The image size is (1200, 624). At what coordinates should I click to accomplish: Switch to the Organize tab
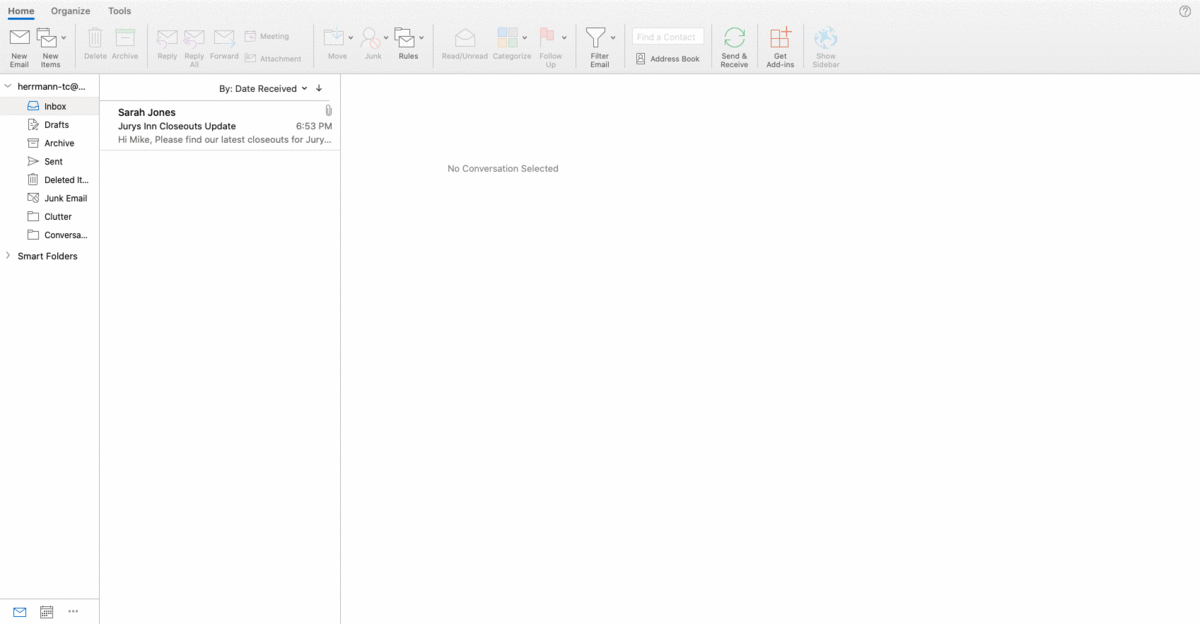coord(71,11)
